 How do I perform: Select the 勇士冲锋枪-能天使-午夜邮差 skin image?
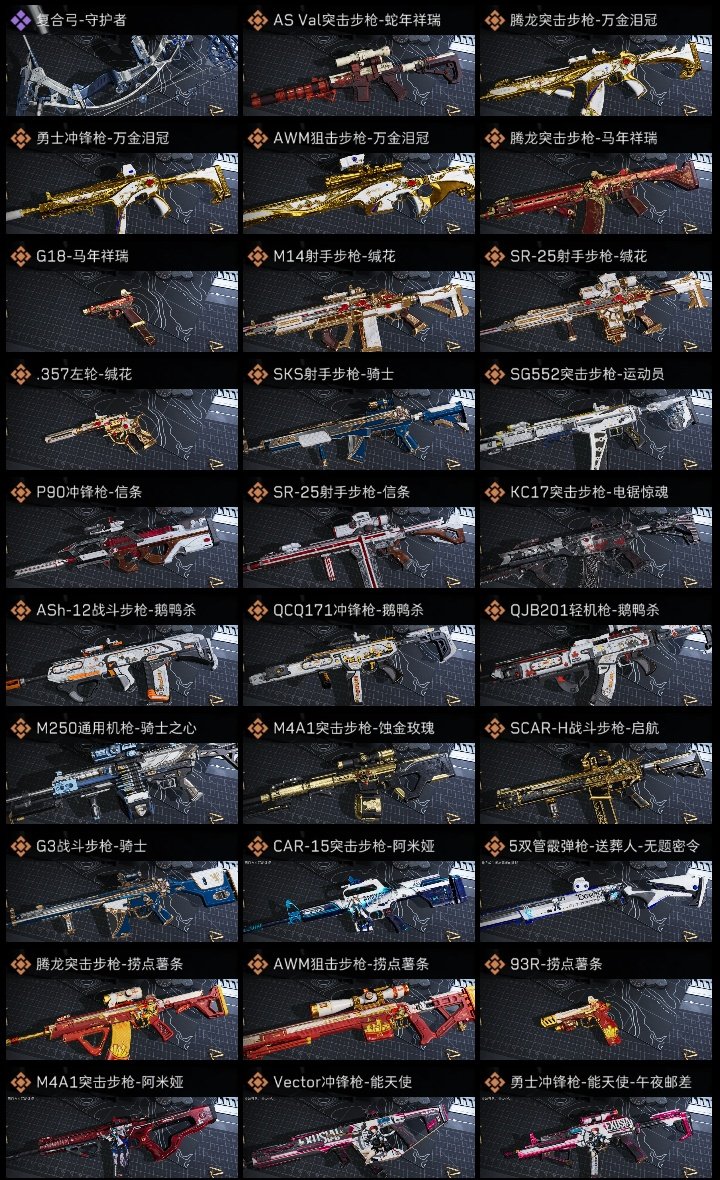(x=596, y=1138)
